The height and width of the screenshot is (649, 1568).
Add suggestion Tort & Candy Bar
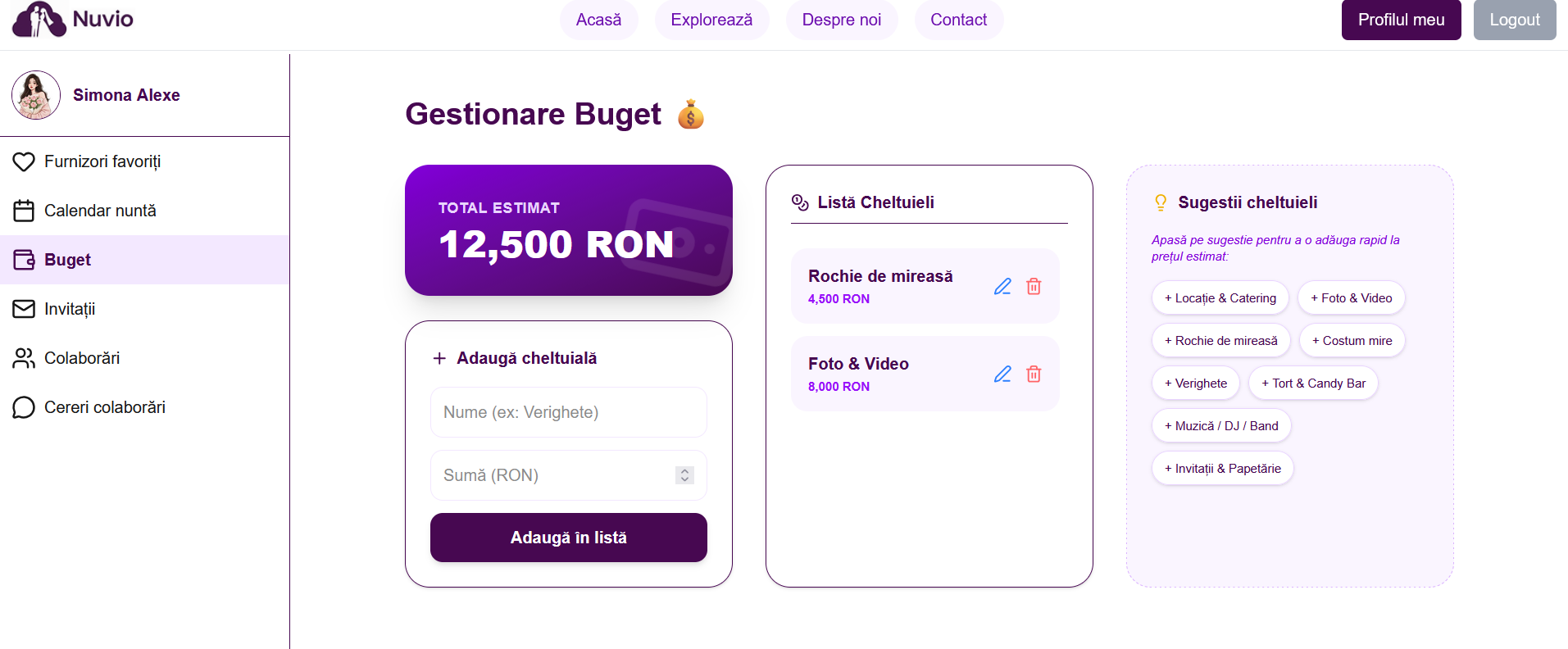(x=1312, y=383)
